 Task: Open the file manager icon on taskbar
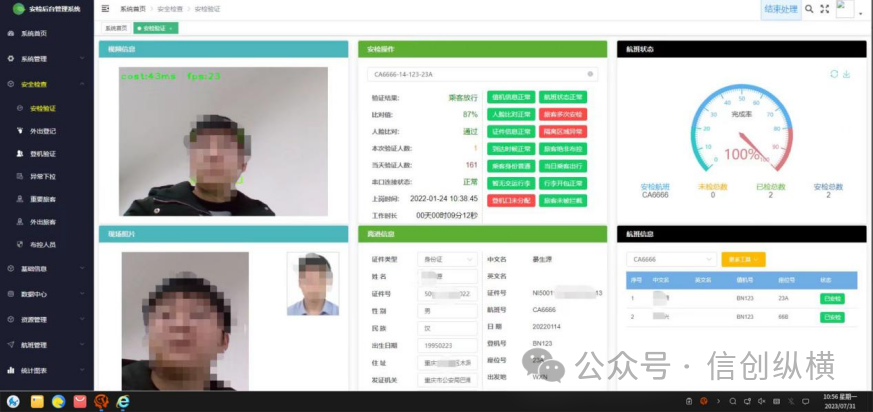tap(37, 401)
